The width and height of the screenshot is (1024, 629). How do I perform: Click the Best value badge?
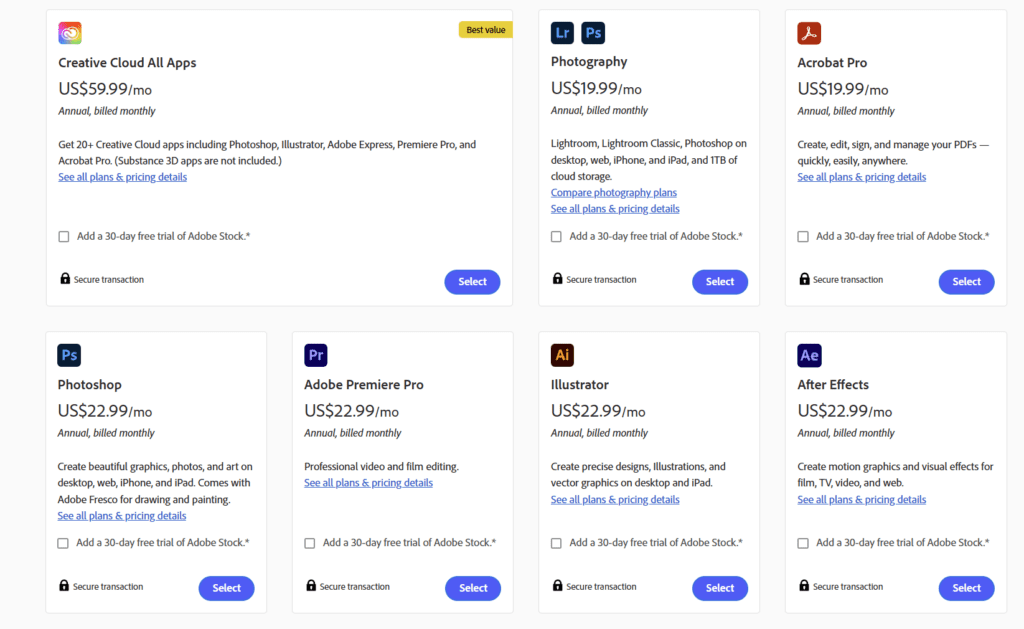[x=485, y=29]
